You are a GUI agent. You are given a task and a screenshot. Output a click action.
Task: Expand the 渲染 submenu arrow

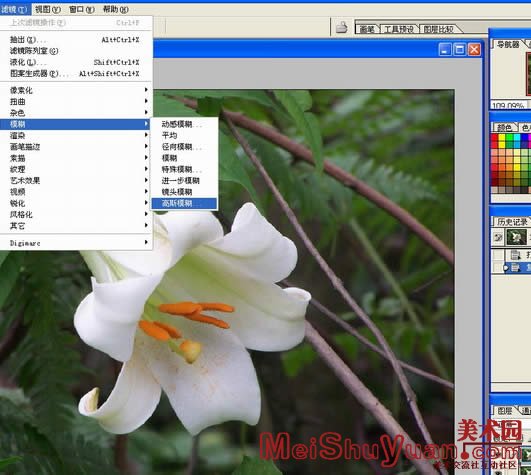(146, 135)
